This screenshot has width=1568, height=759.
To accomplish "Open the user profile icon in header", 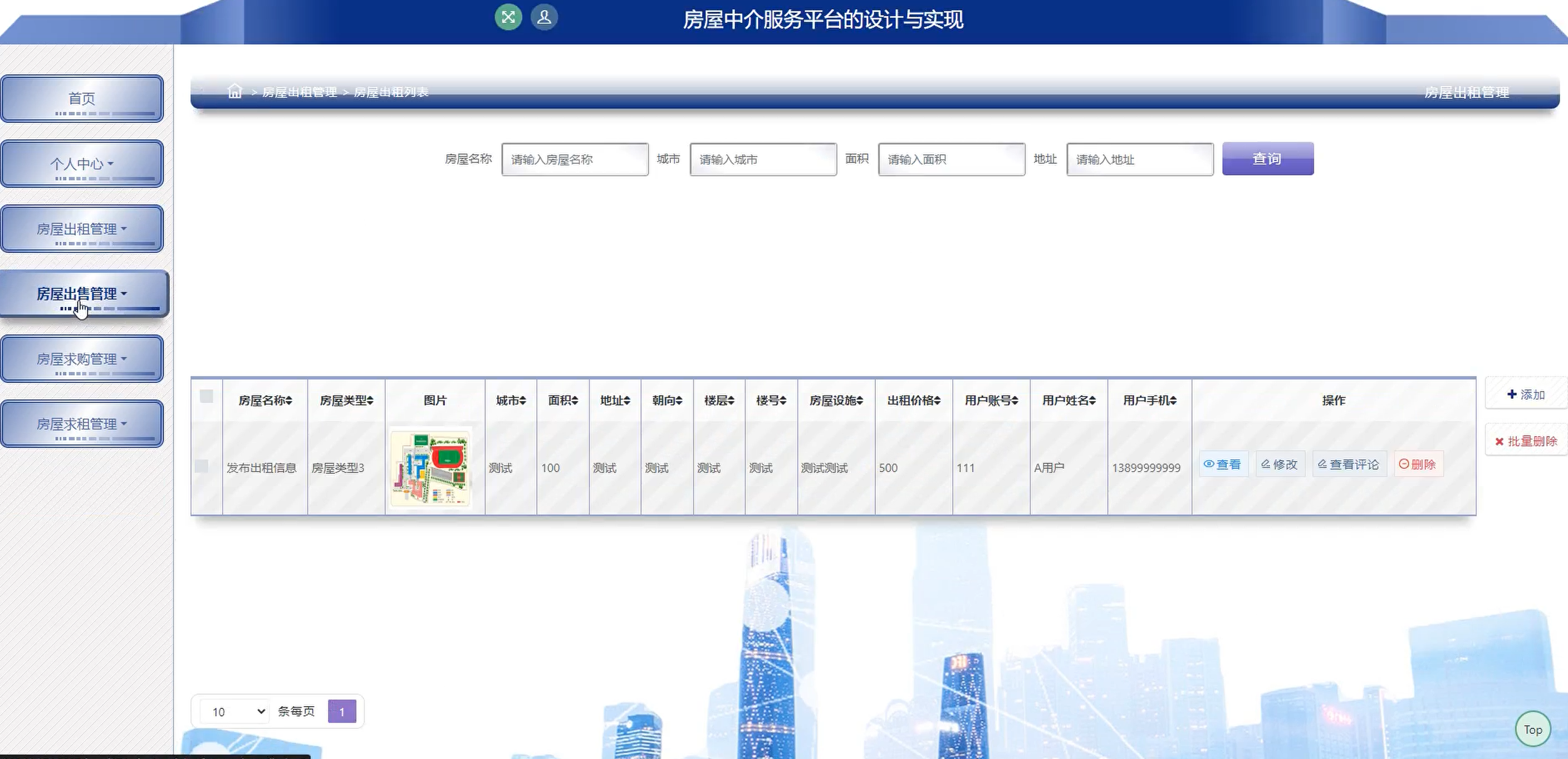I will click(544, 17).
